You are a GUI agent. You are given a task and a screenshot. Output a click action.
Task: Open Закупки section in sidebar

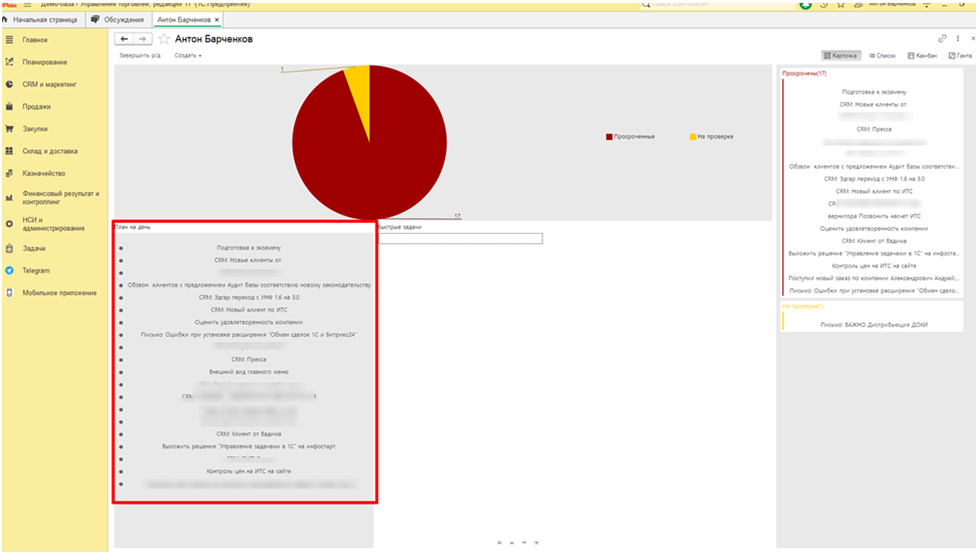[x=35, y=129]
